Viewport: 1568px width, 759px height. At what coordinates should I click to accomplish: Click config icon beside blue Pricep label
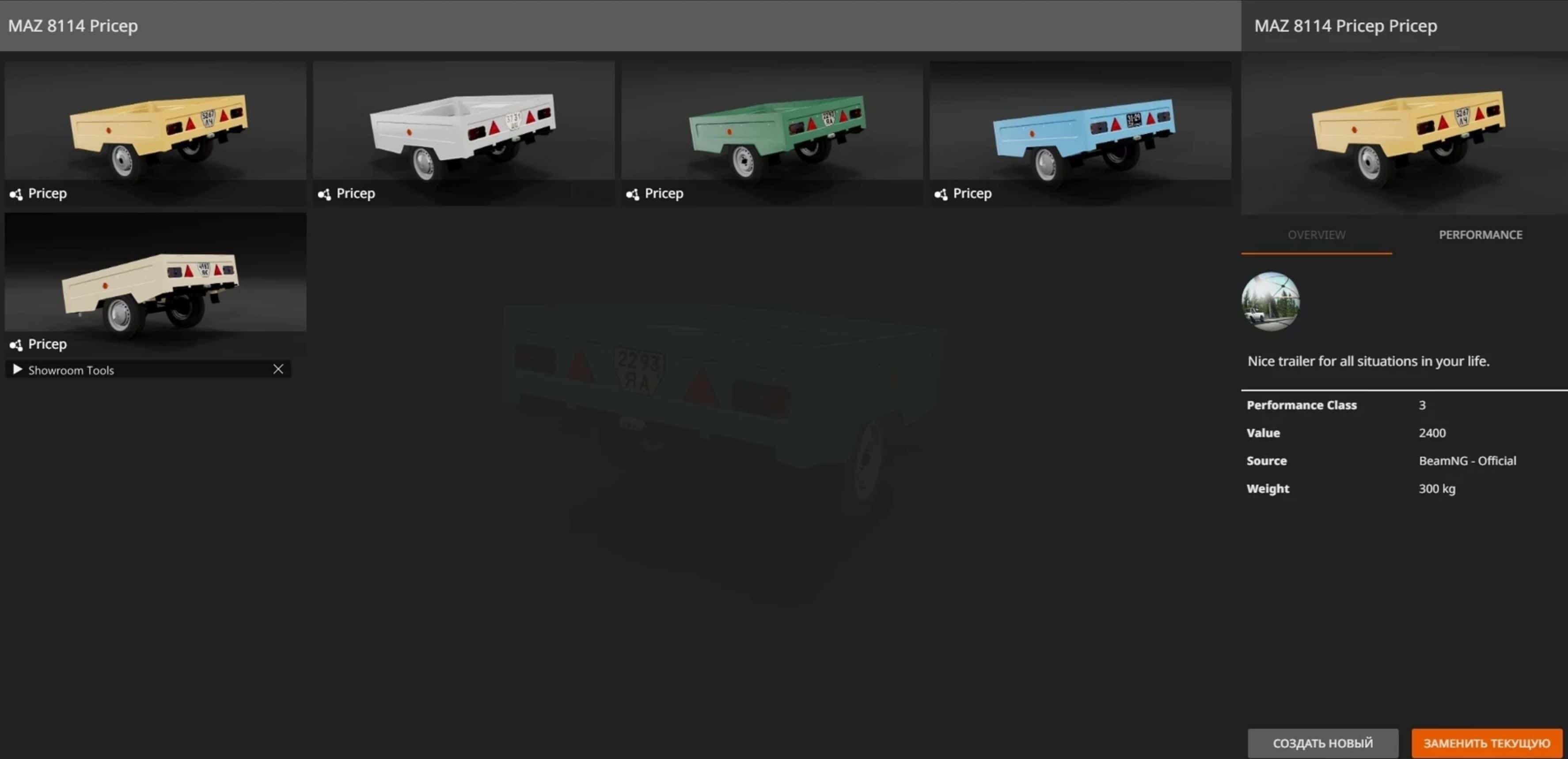coord(941,194)
